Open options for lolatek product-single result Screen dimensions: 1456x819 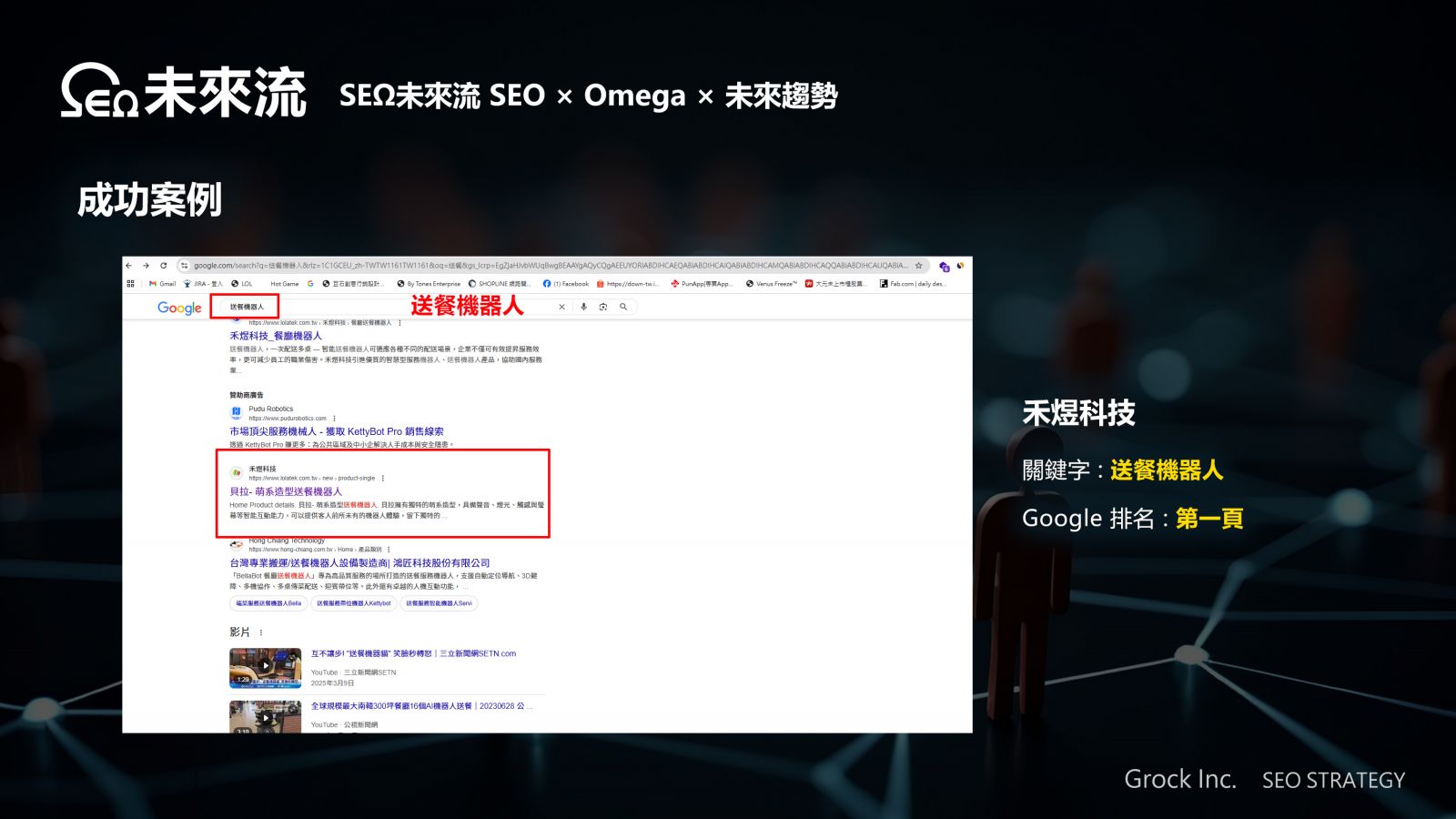pyautogui.click(x=382, y=478)
